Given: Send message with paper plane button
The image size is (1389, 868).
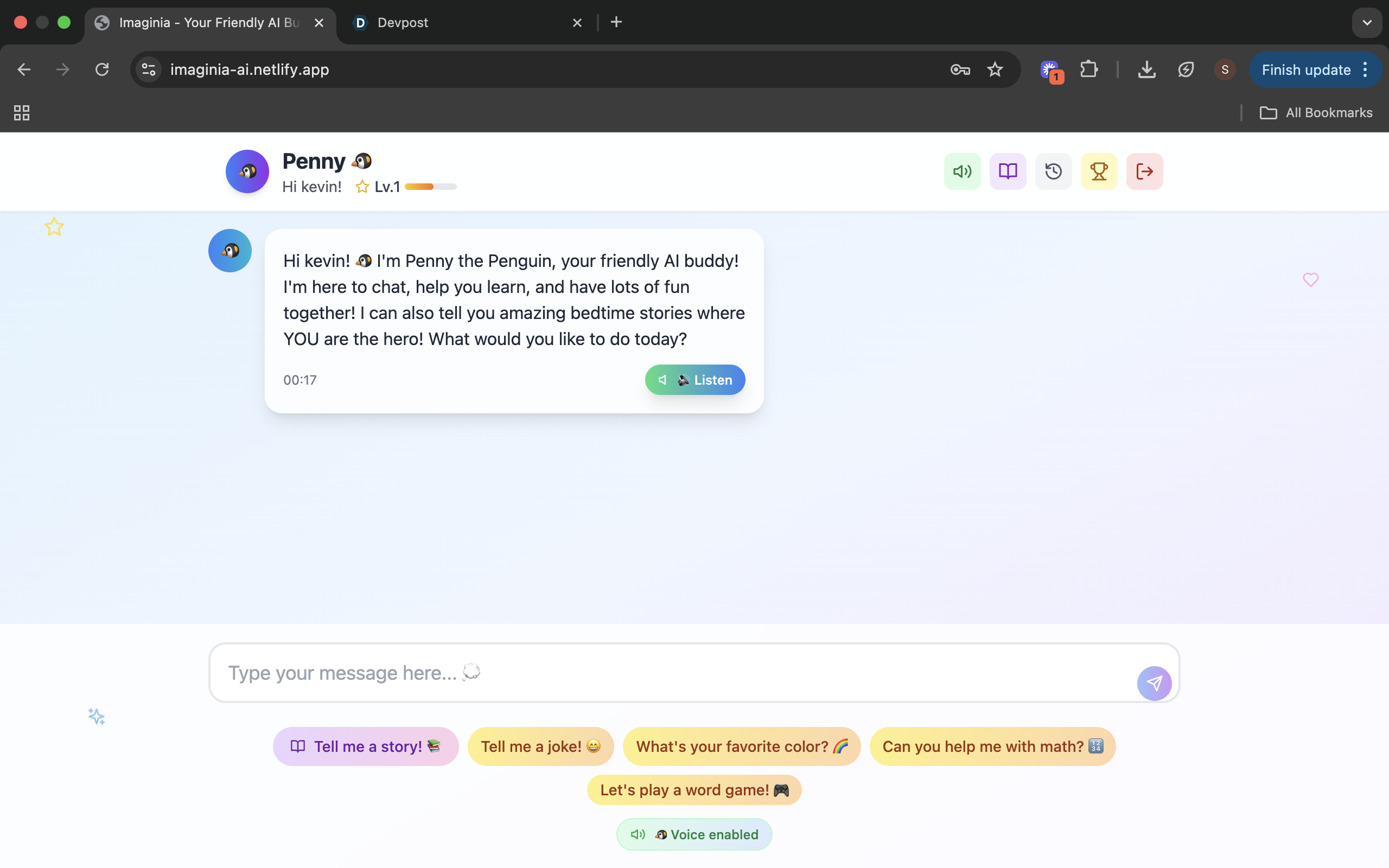Looking at the screenshot, I should [1154, 683].
